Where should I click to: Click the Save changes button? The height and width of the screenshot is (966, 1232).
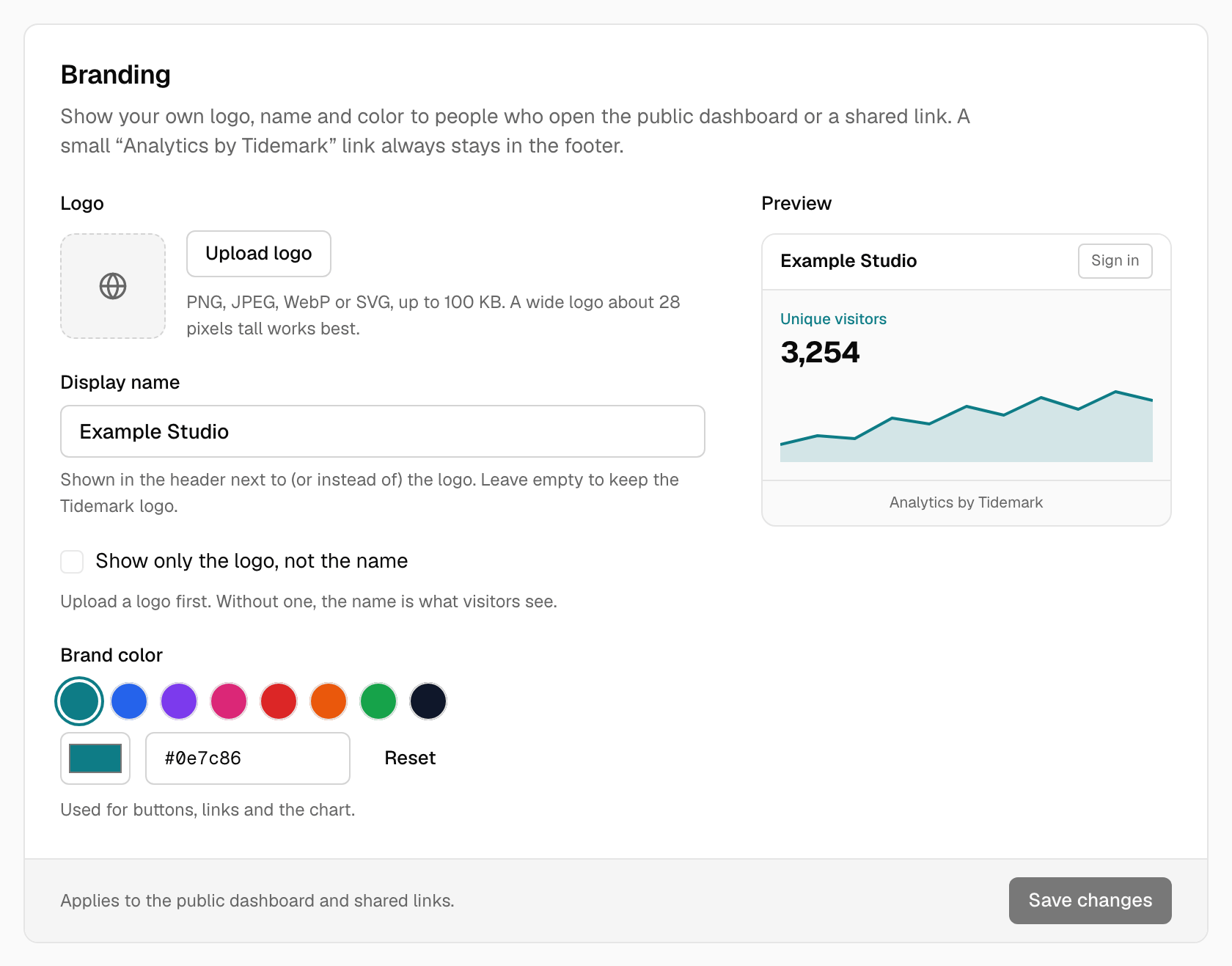coord(1090,901)
